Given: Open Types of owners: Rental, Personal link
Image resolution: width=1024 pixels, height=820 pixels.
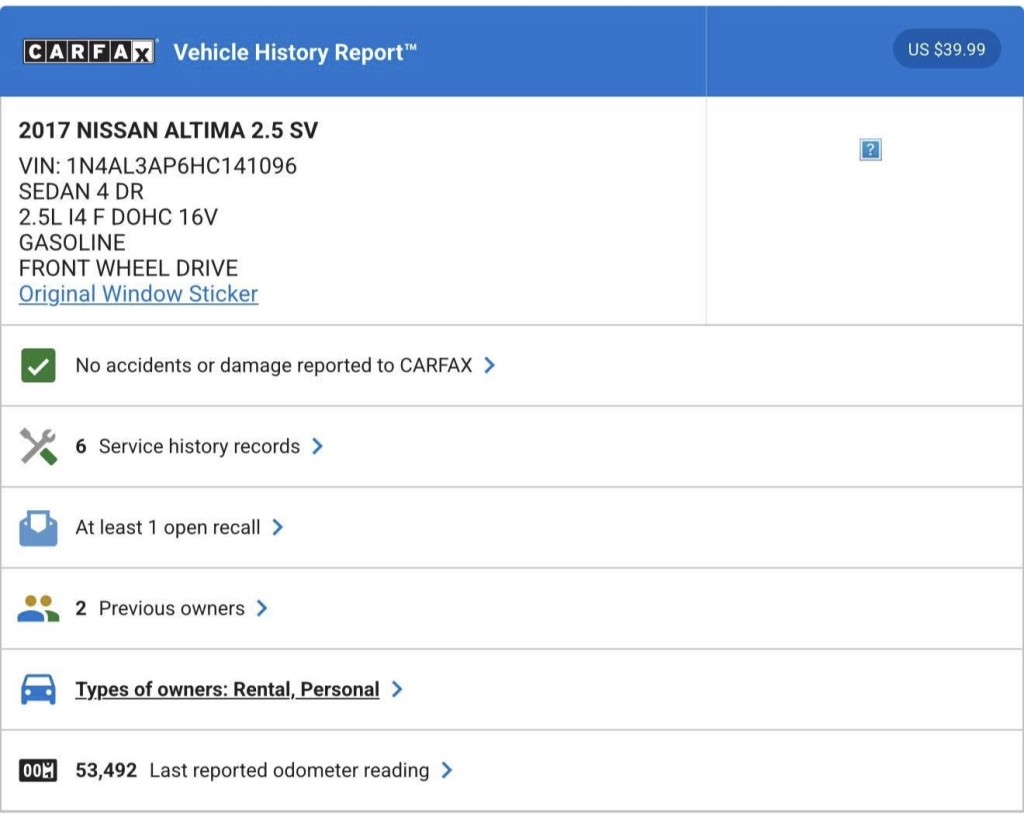Looking at the screenshot, I should pos(227,689).
